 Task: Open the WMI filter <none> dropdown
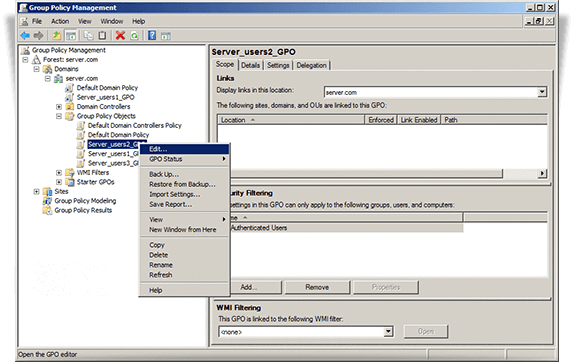[x=388, y=332]
